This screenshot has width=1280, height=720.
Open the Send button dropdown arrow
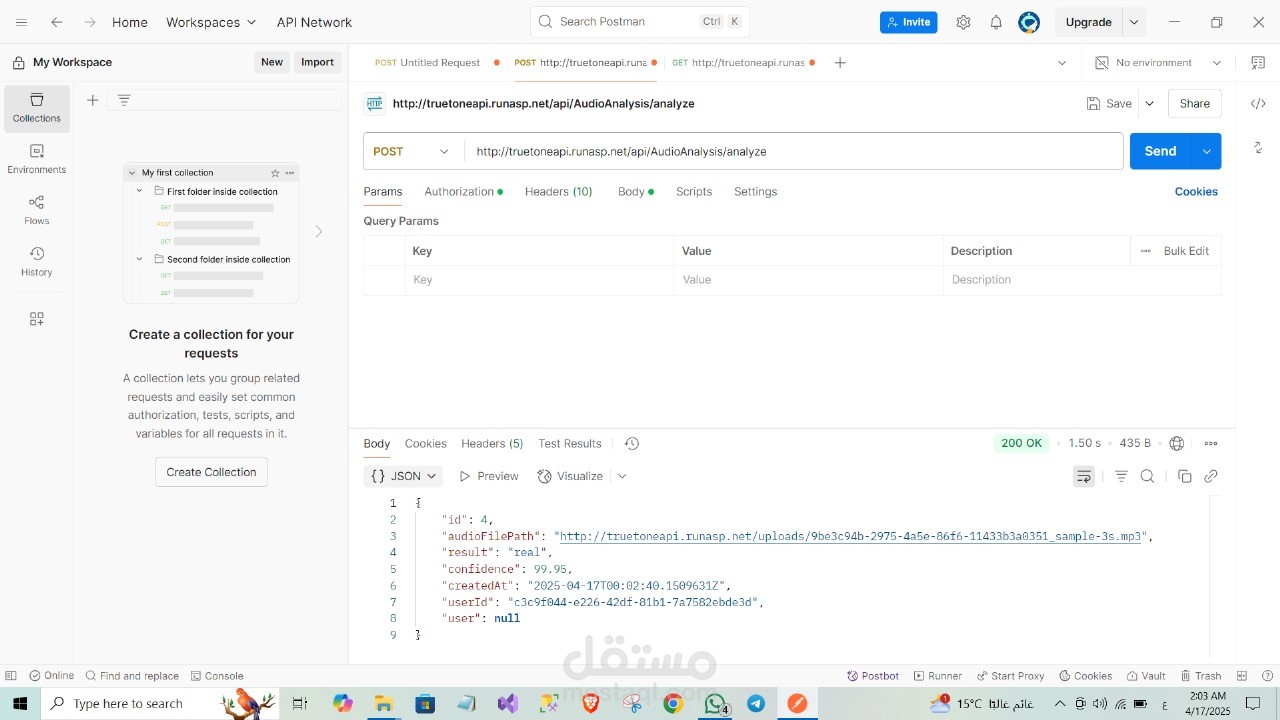tap(1206, 151)
